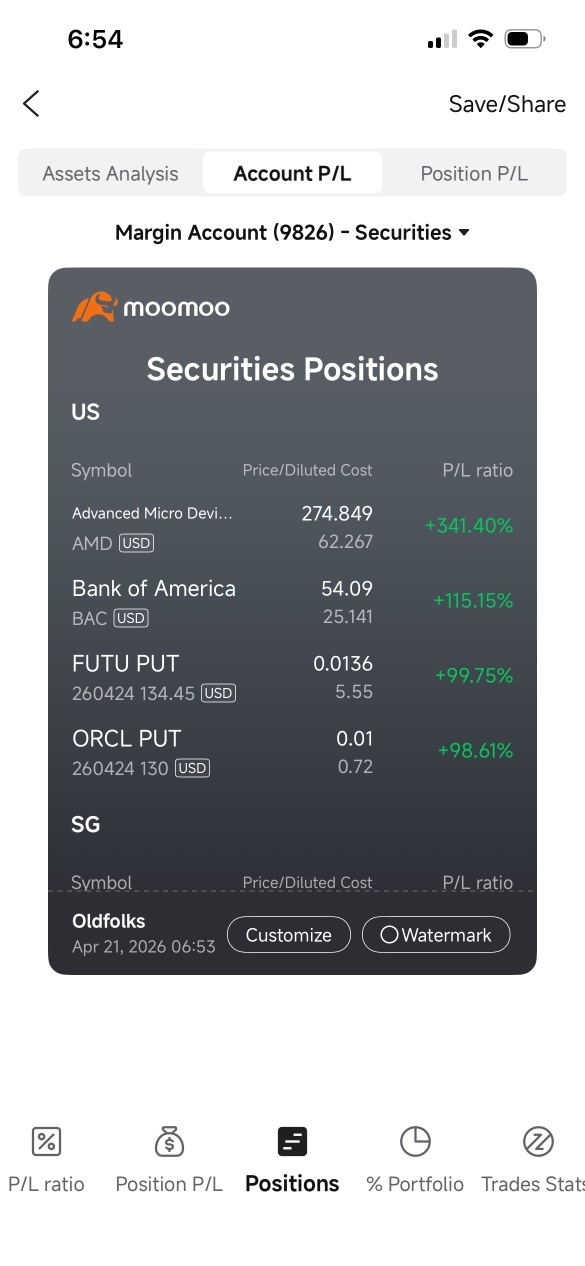Open the Advanced Micro Devices AMD row
Screen dimensions: 585x1266
tap(292, 527)
